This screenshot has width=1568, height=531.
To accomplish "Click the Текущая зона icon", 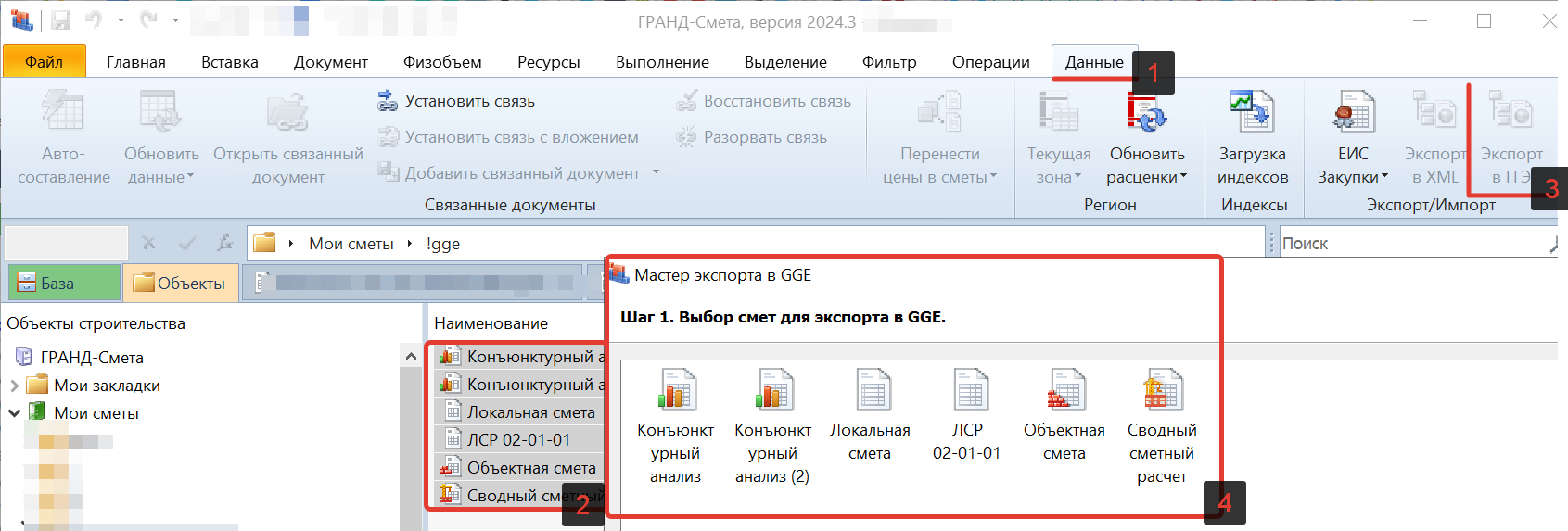I will [x=1059, y=111].
